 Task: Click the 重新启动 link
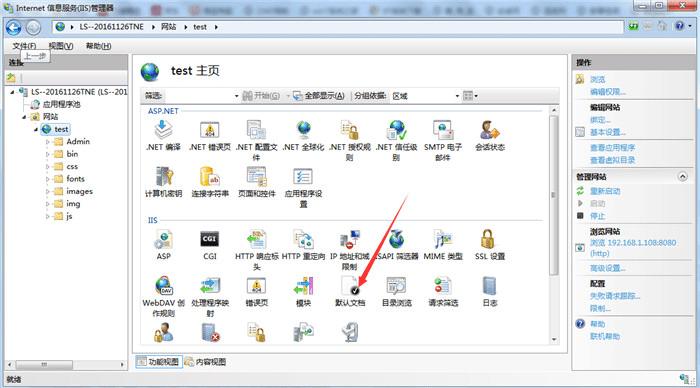605,191
